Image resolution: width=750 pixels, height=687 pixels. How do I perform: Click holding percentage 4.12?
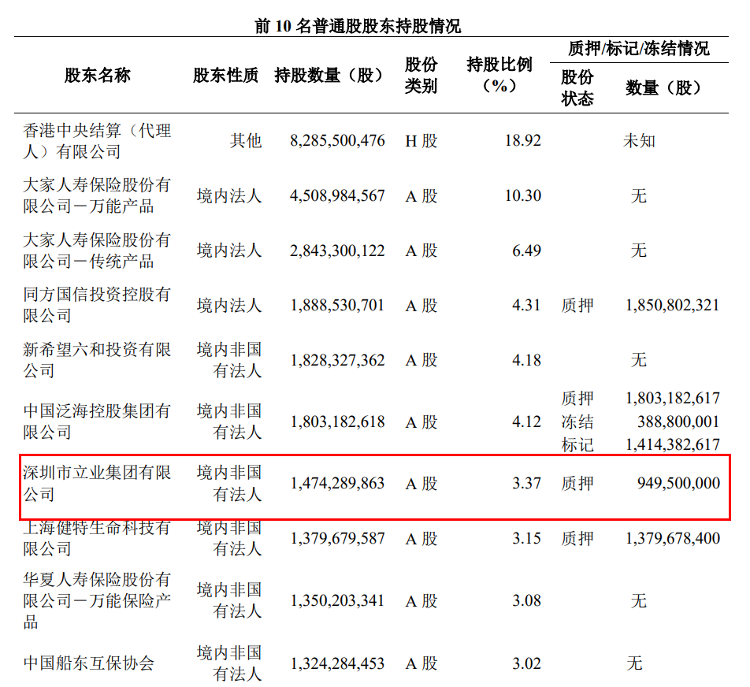tap(527, 421)
